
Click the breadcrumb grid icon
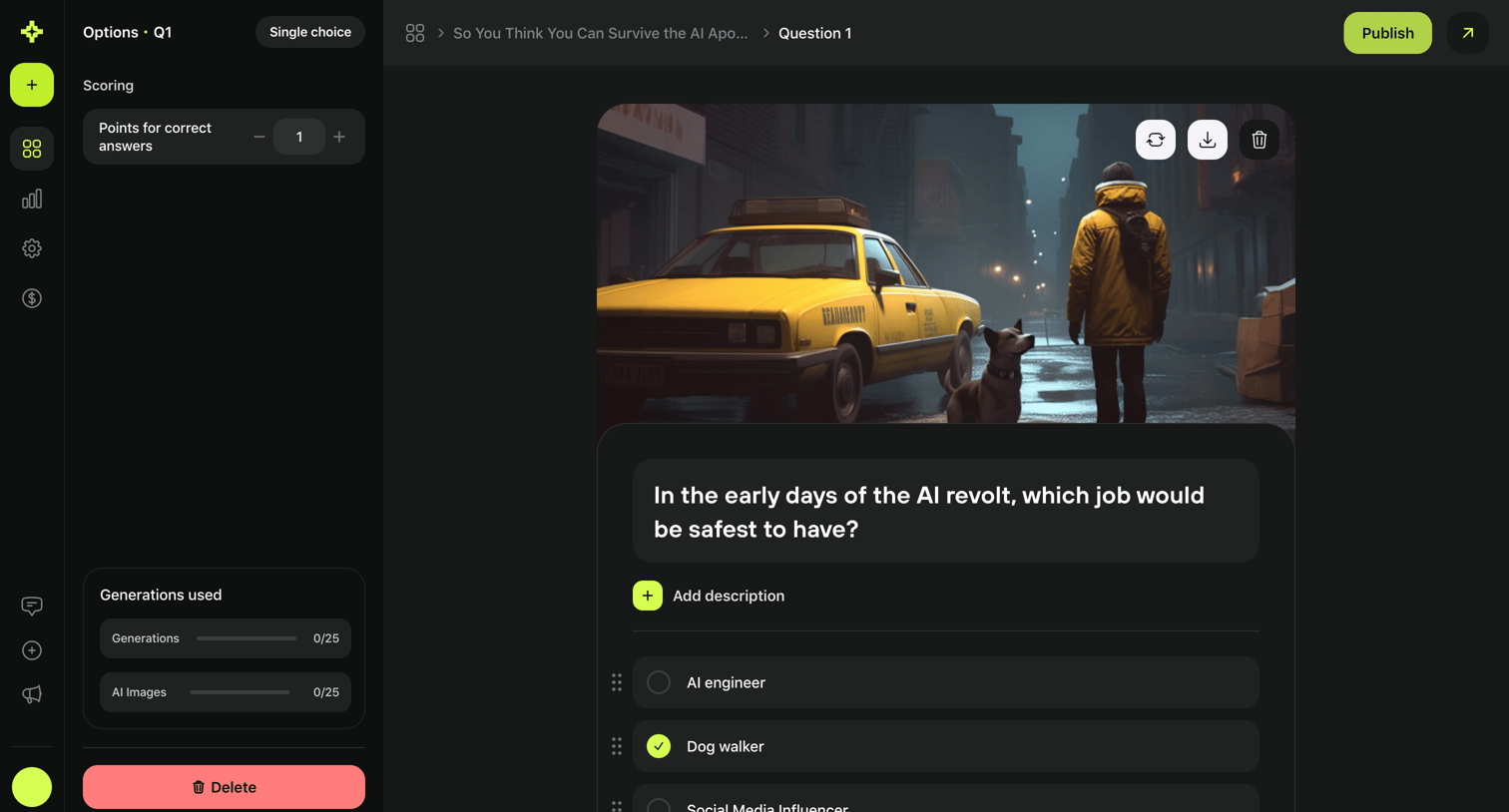(415, 33)
